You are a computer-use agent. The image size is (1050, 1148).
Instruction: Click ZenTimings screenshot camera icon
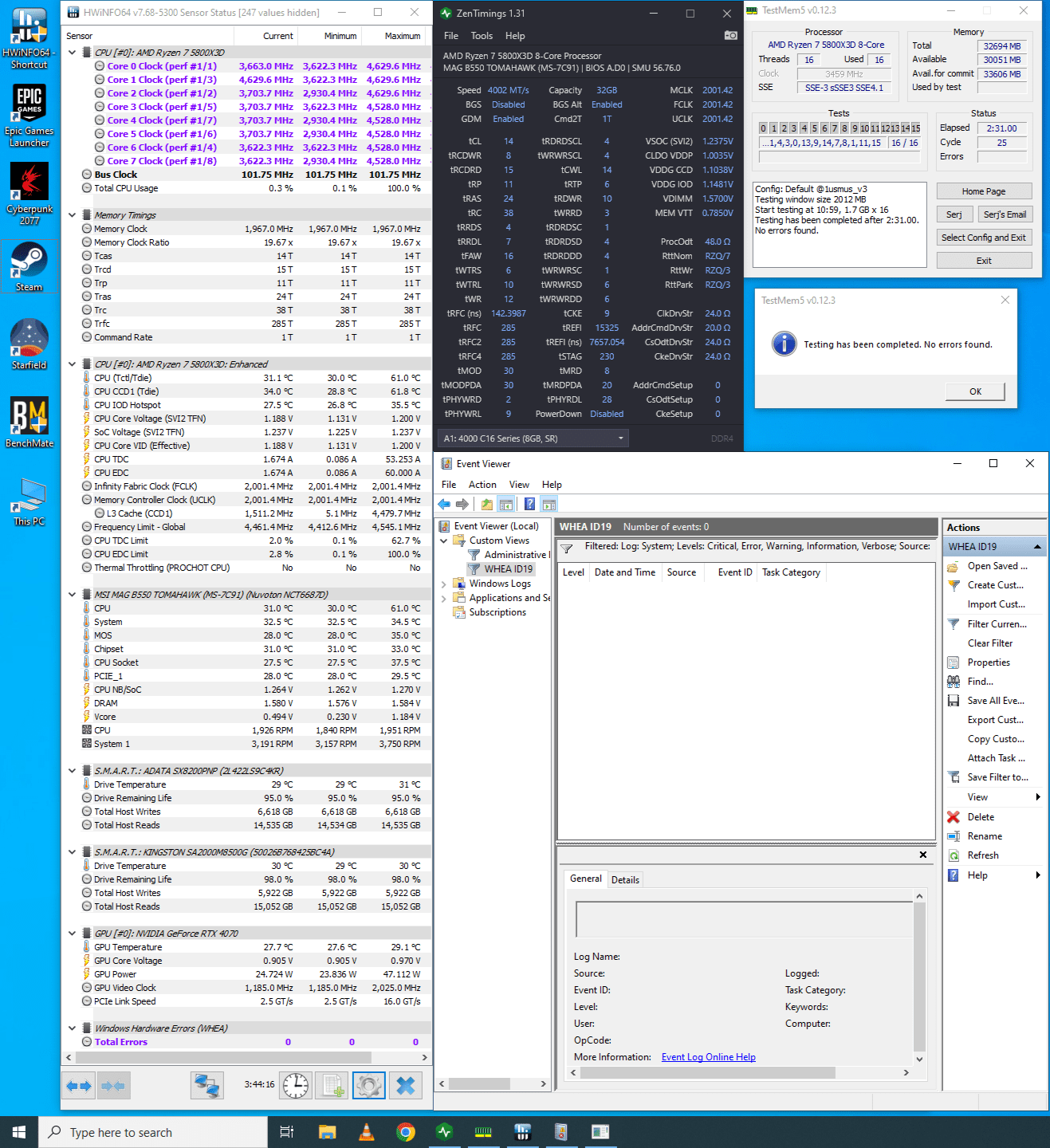[x=730, y=35]
